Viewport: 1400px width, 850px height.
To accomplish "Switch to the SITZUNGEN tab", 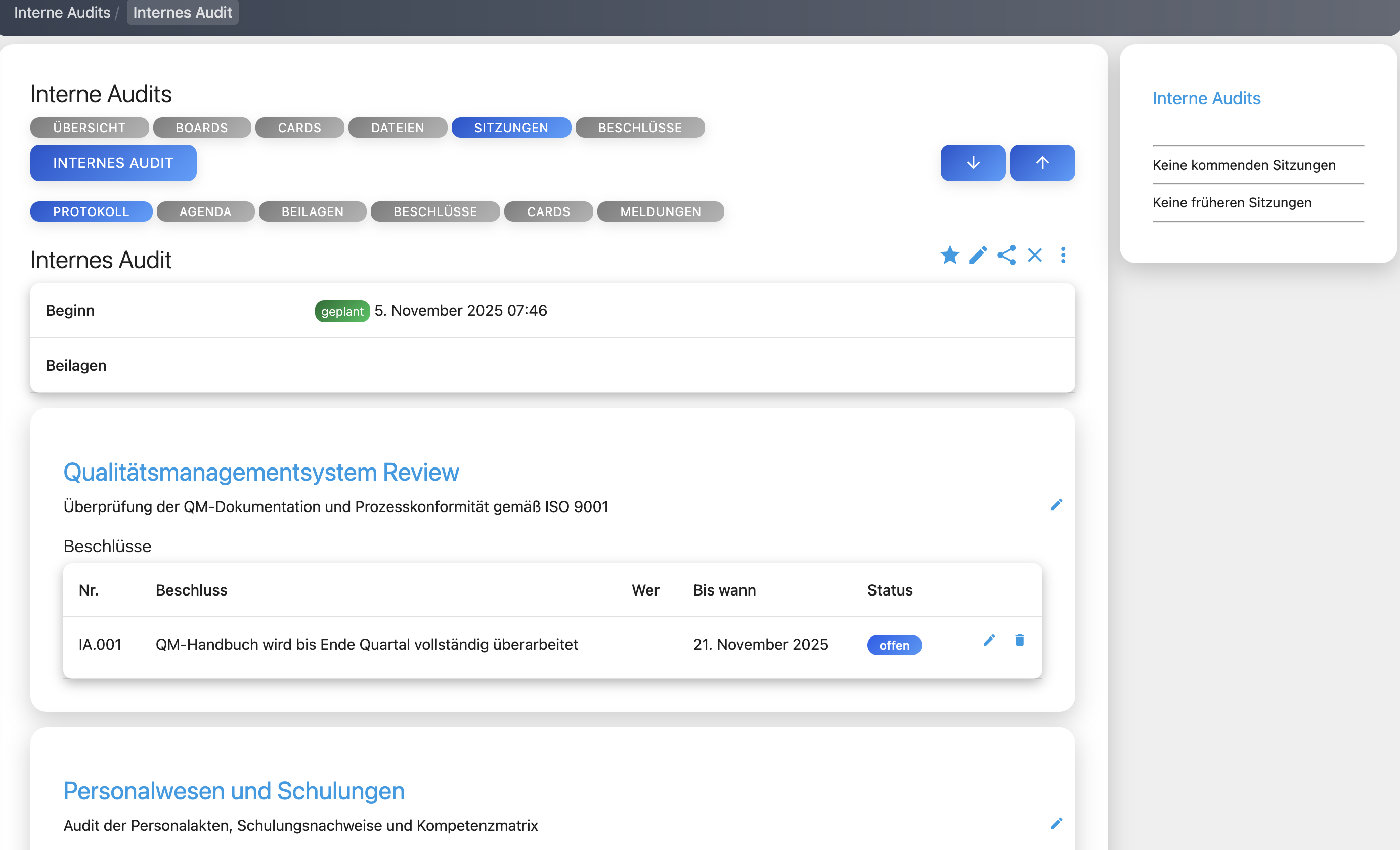I will click(x=511, y=127).
